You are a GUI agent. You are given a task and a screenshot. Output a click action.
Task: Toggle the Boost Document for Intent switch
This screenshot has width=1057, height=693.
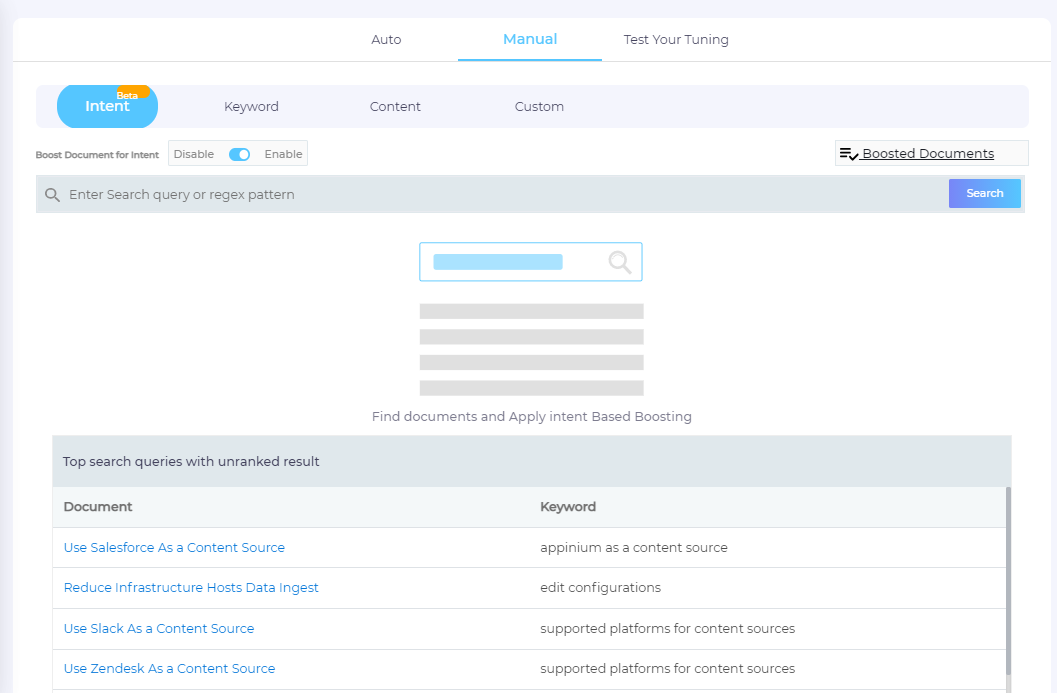(239, 154)
